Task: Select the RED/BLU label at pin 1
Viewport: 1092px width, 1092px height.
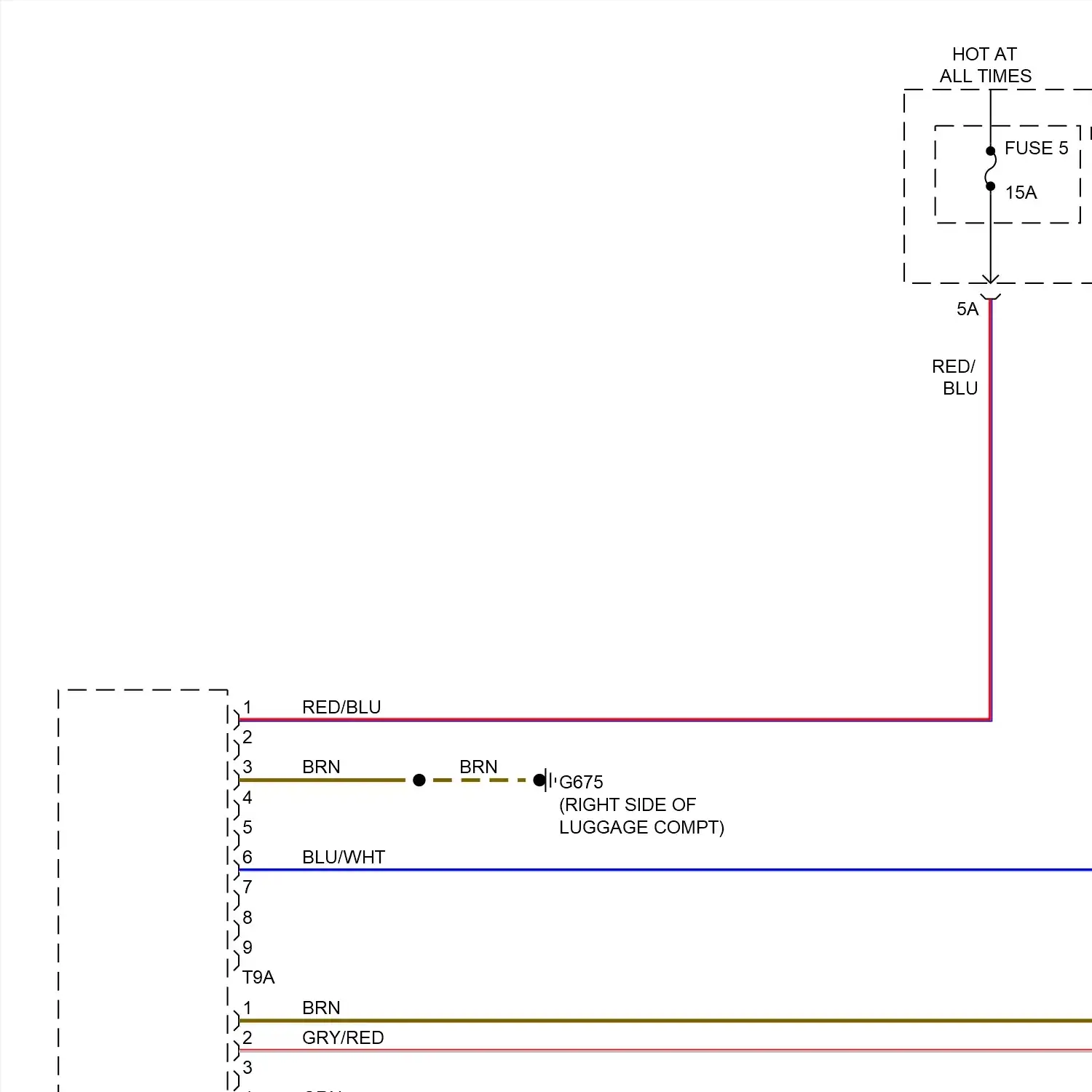Action: pos(341,707)
